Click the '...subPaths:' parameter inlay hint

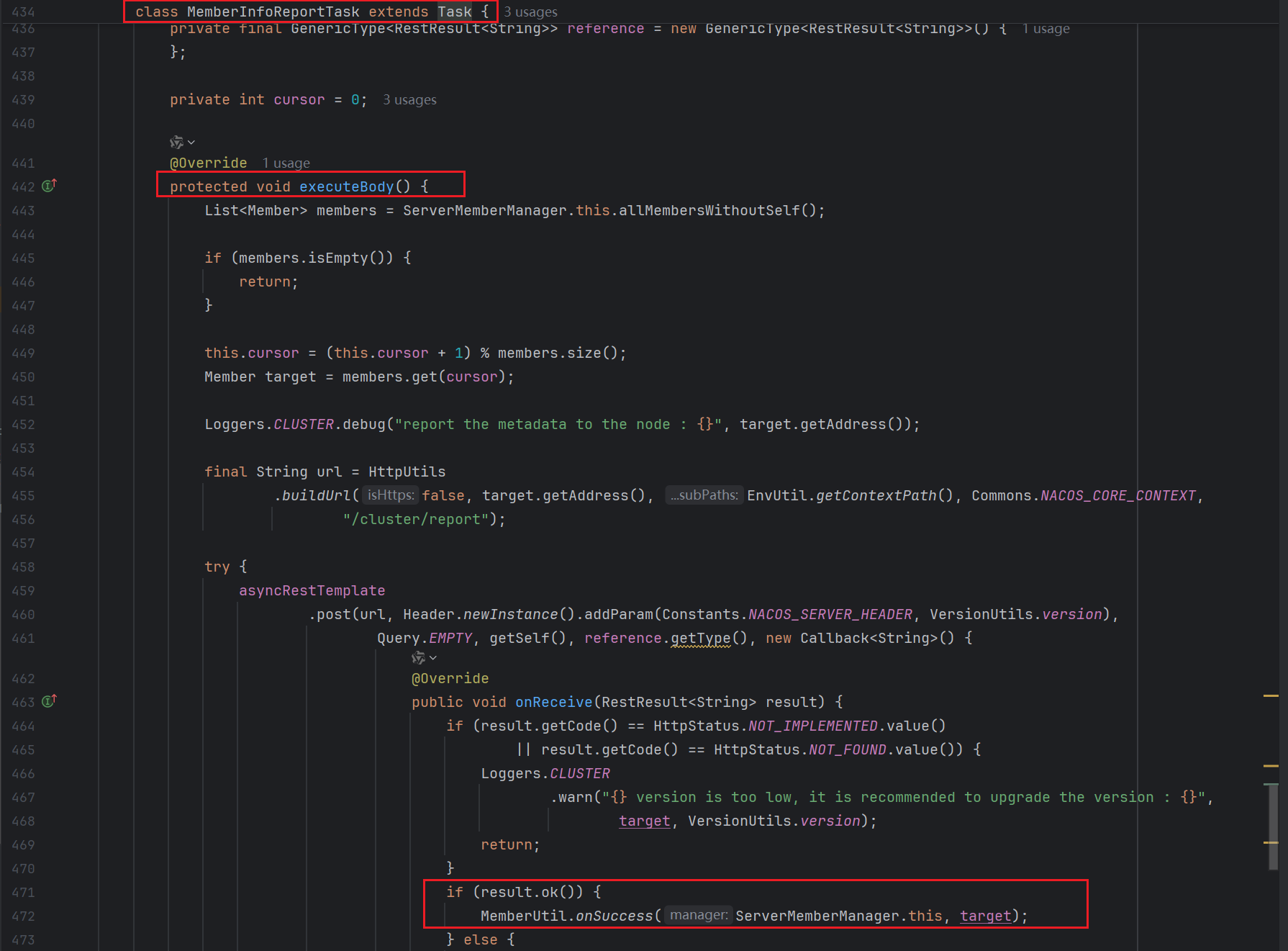coord(704,495)
